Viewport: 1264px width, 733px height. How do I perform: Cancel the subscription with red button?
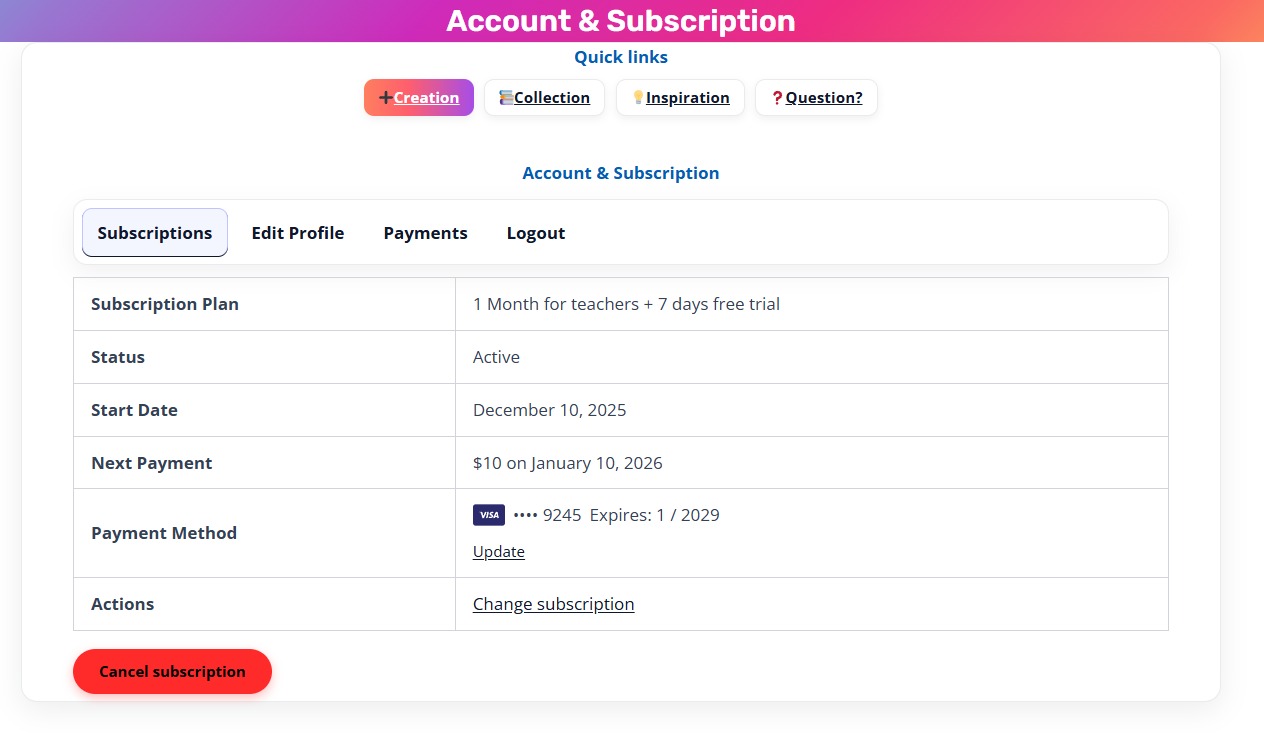click(172, 671)
